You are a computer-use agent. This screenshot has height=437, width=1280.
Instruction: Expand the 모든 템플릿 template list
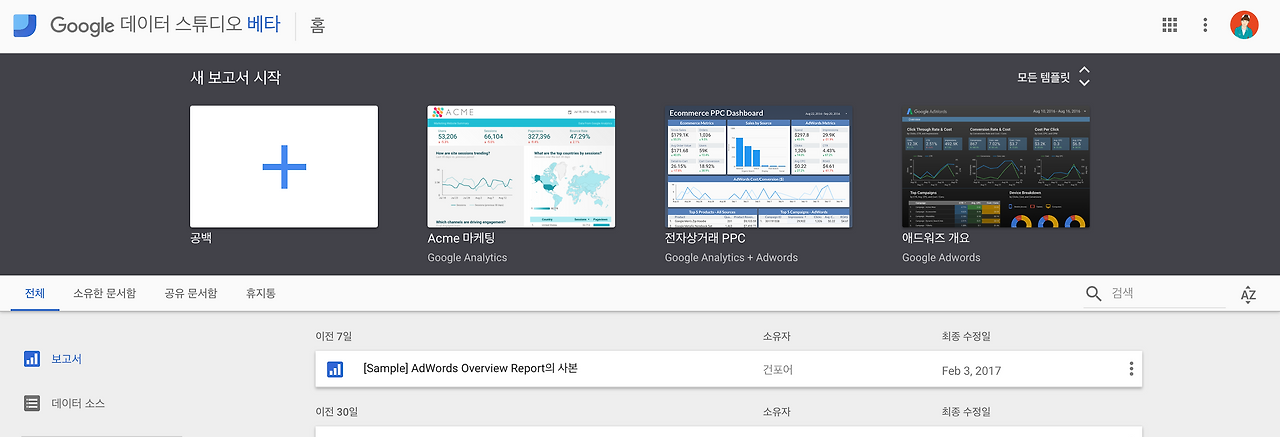(1085, 77)
